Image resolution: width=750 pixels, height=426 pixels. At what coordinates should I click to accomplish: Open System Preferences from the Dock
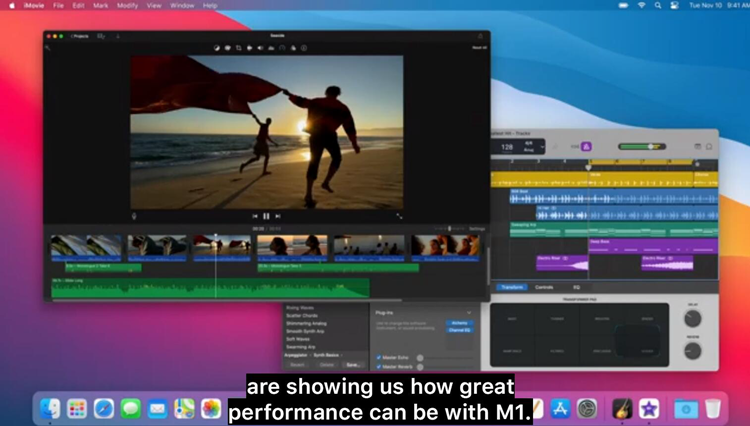pos(587,409)
